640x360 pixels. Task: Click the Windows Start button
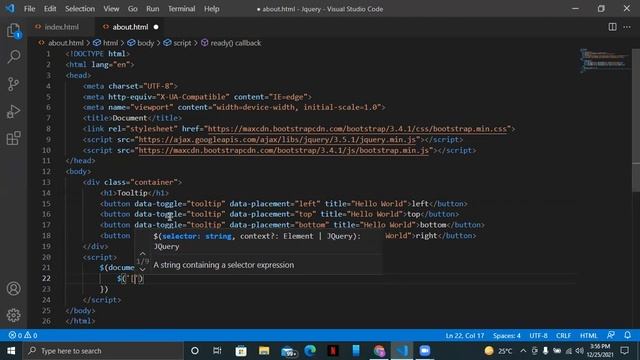tap(11, 351)
